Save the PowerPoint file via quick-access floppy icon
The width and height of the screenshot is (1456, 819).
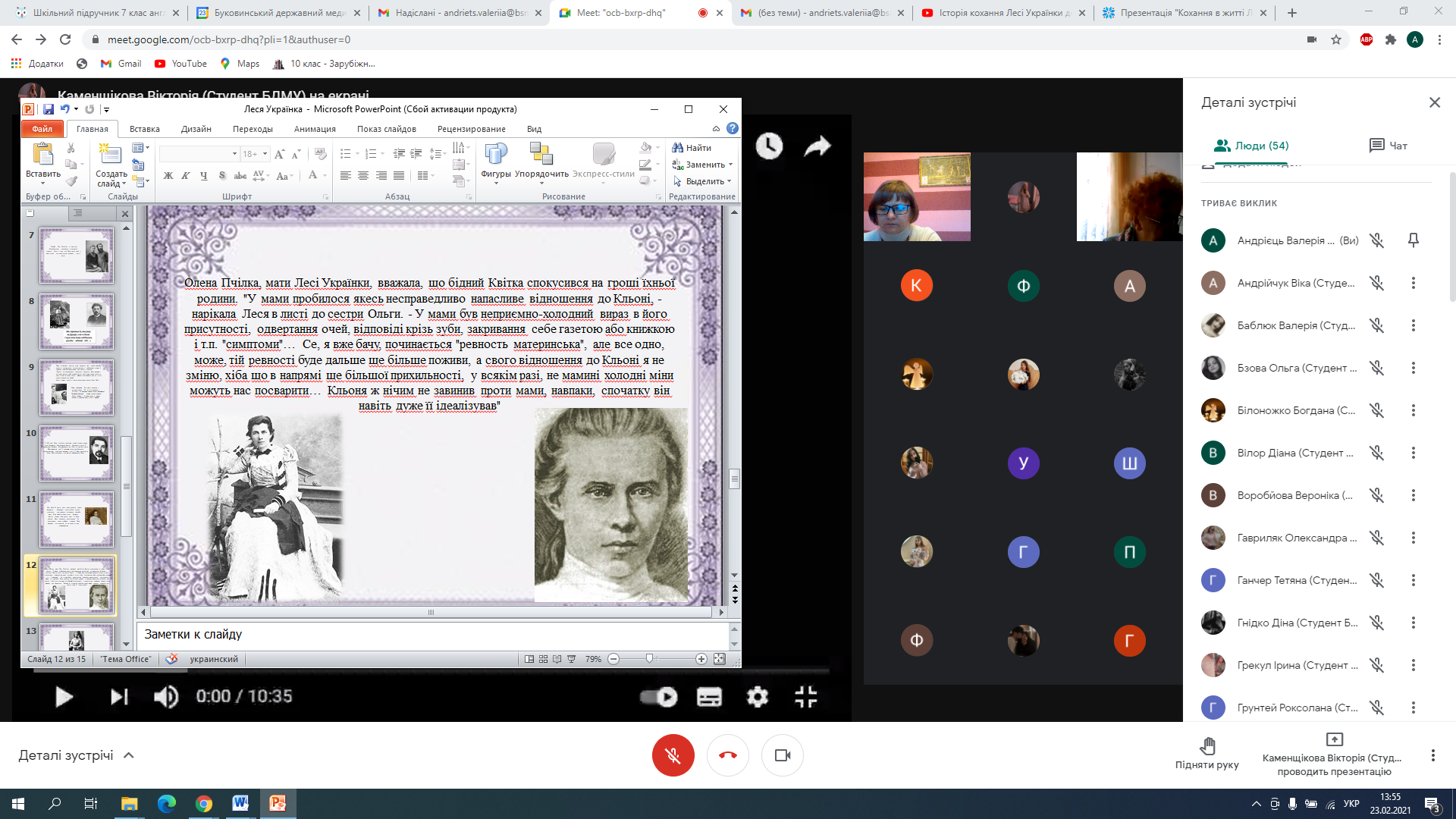pos(49,109)
